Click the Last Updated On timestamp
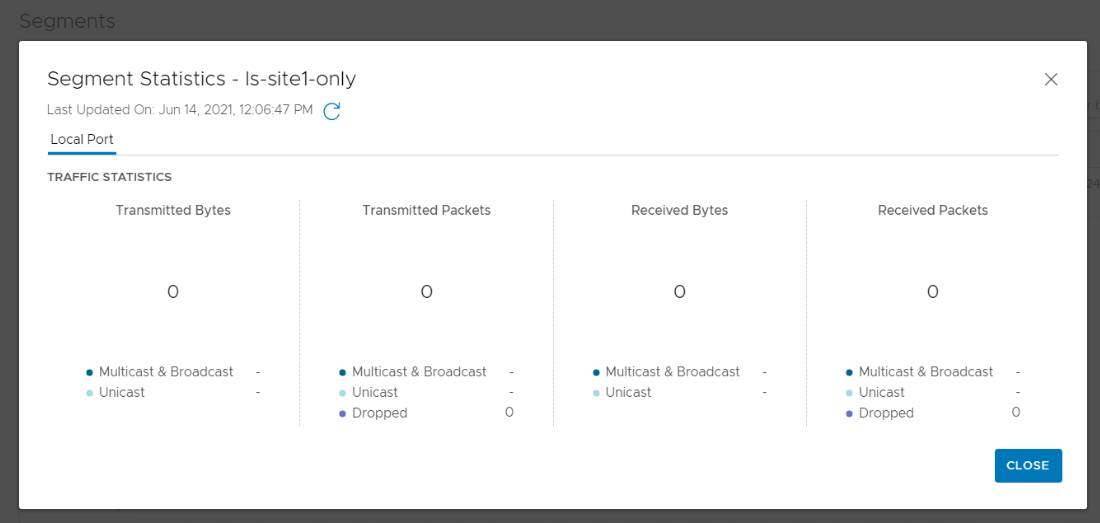 point(180,110)
